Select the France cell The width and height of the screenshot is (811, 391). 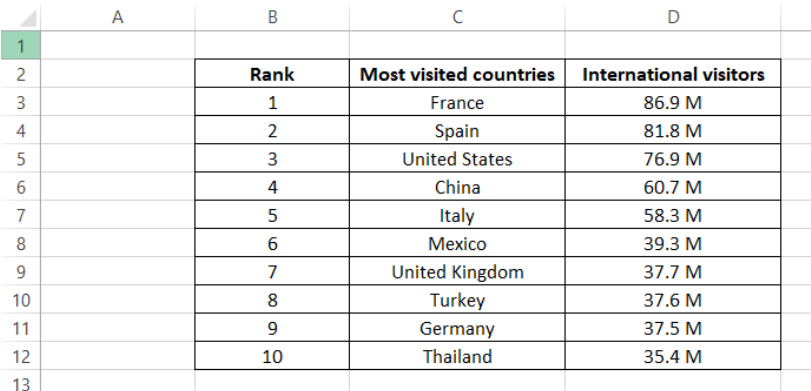coord(457,102)
